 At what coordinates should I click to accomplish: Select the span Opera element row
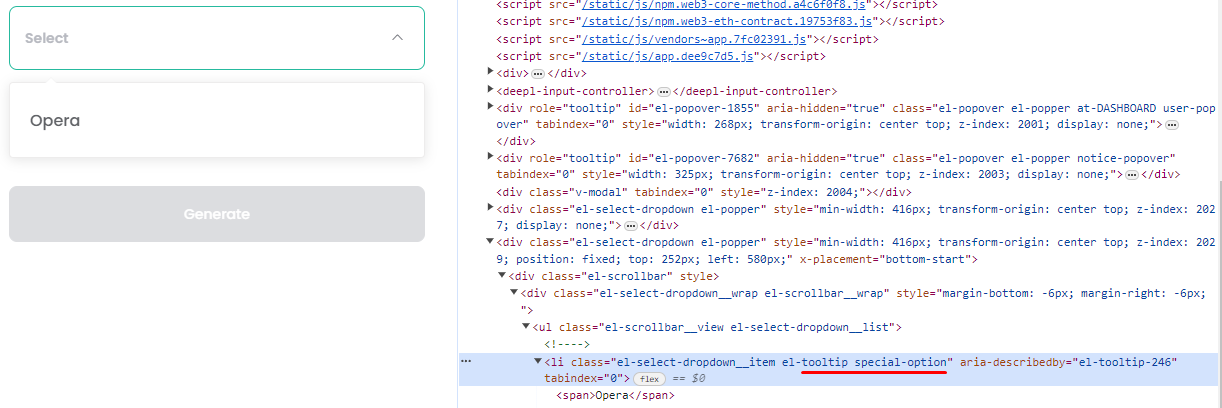coord(616,396)
